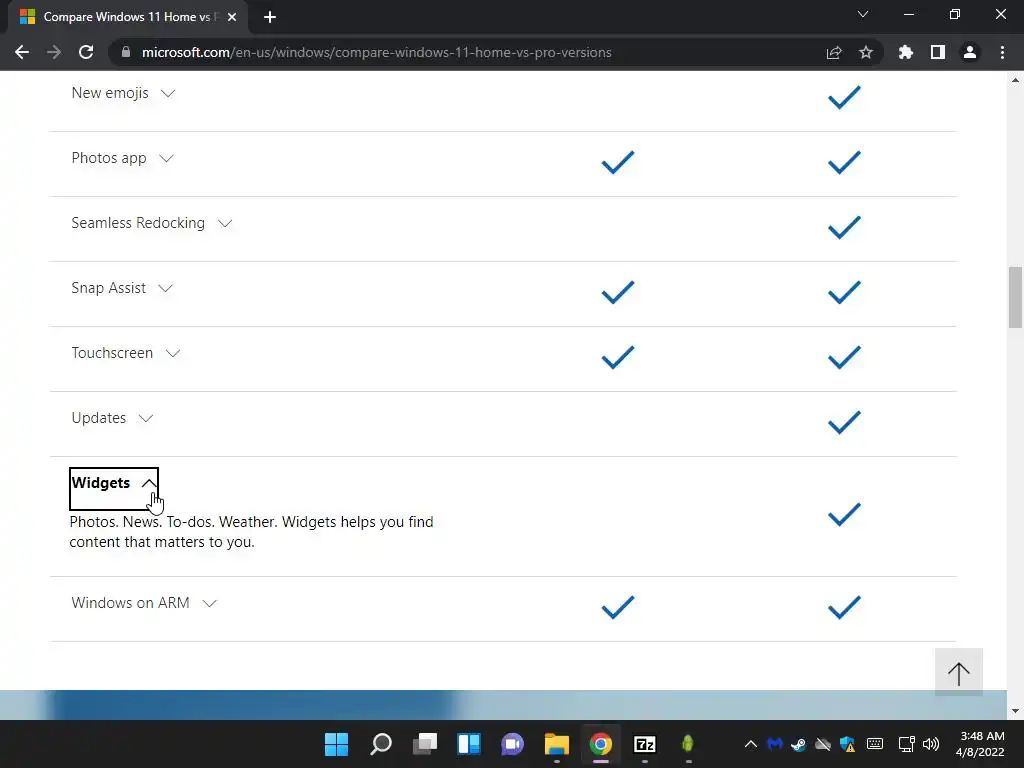Select the Compare Windows 11 Home tab

pyautogui.click(x=127, y=17)
